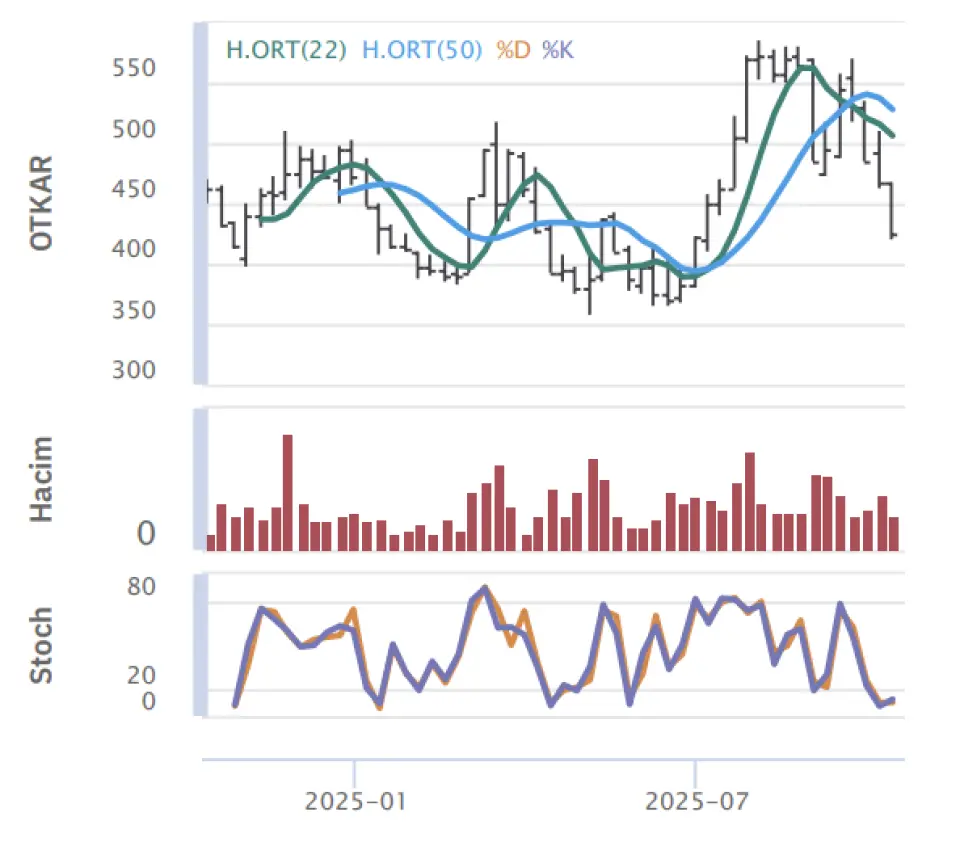The image size is (960, 863).
Task: Click the 0 label on Hacim axis
Action: 147,535
